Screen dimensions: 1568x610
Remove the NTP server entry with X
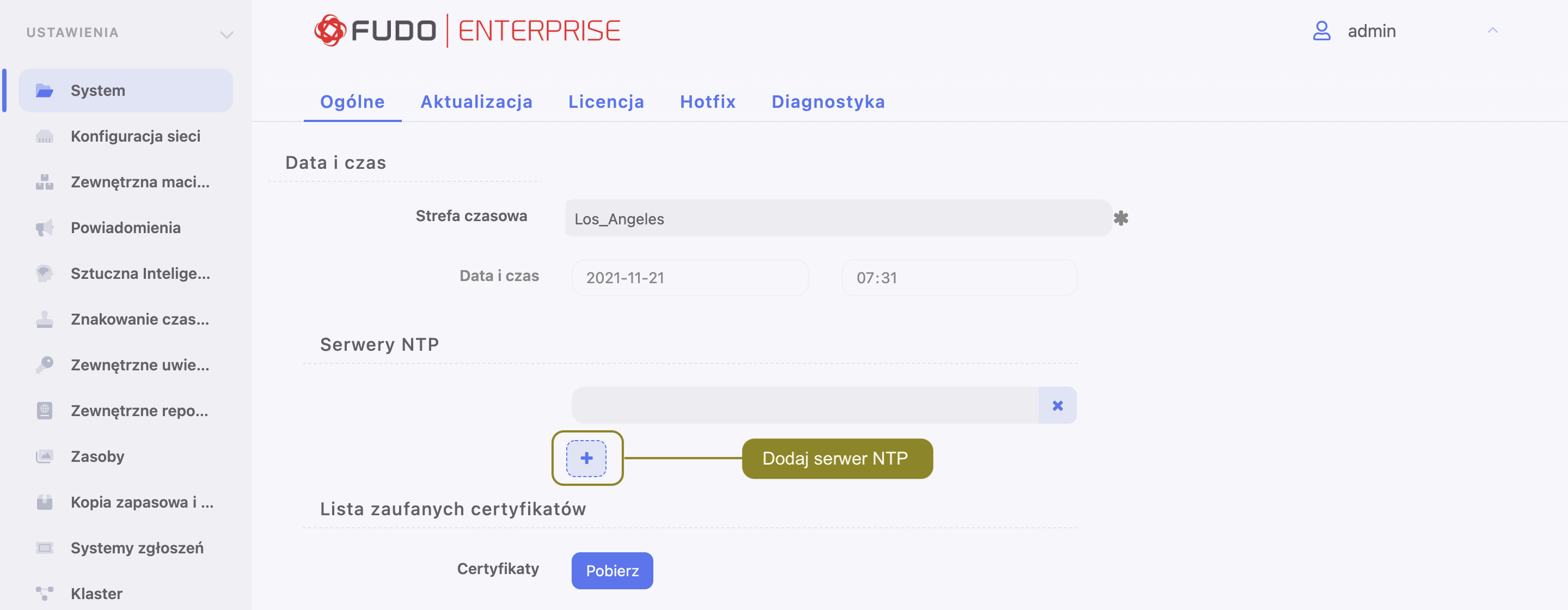pyautogui.click(x=1057, y=405)
